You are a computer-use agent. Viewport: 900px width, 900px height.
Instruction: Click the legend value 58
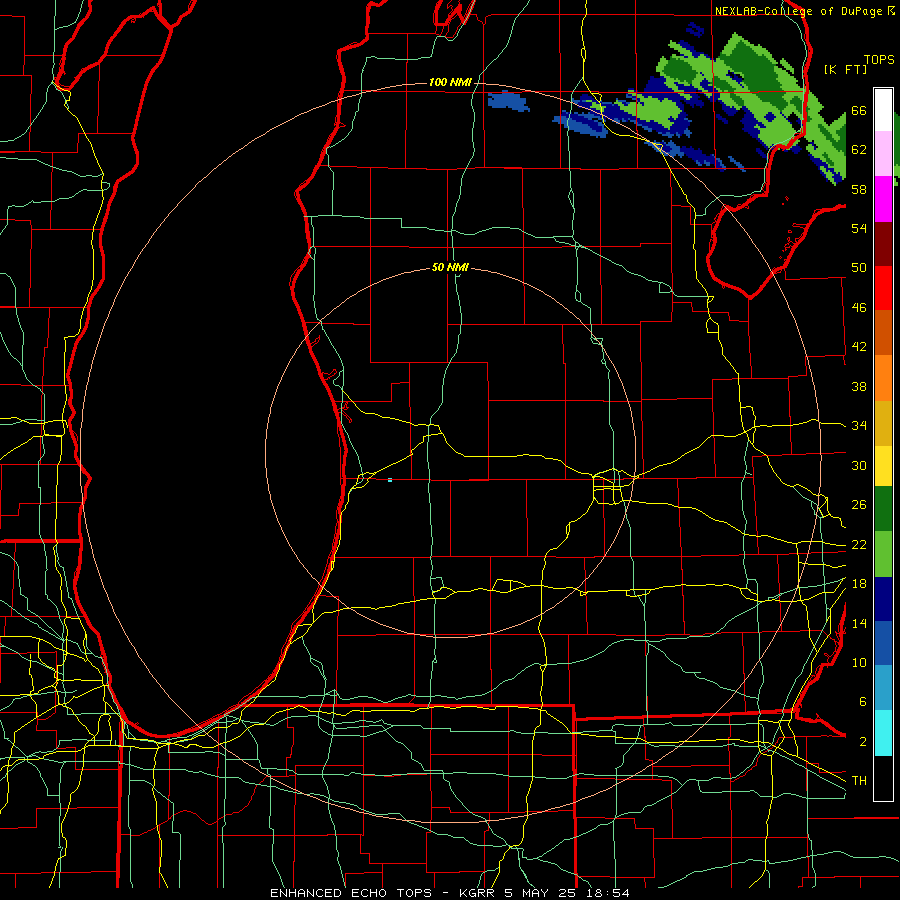(859, 189)
